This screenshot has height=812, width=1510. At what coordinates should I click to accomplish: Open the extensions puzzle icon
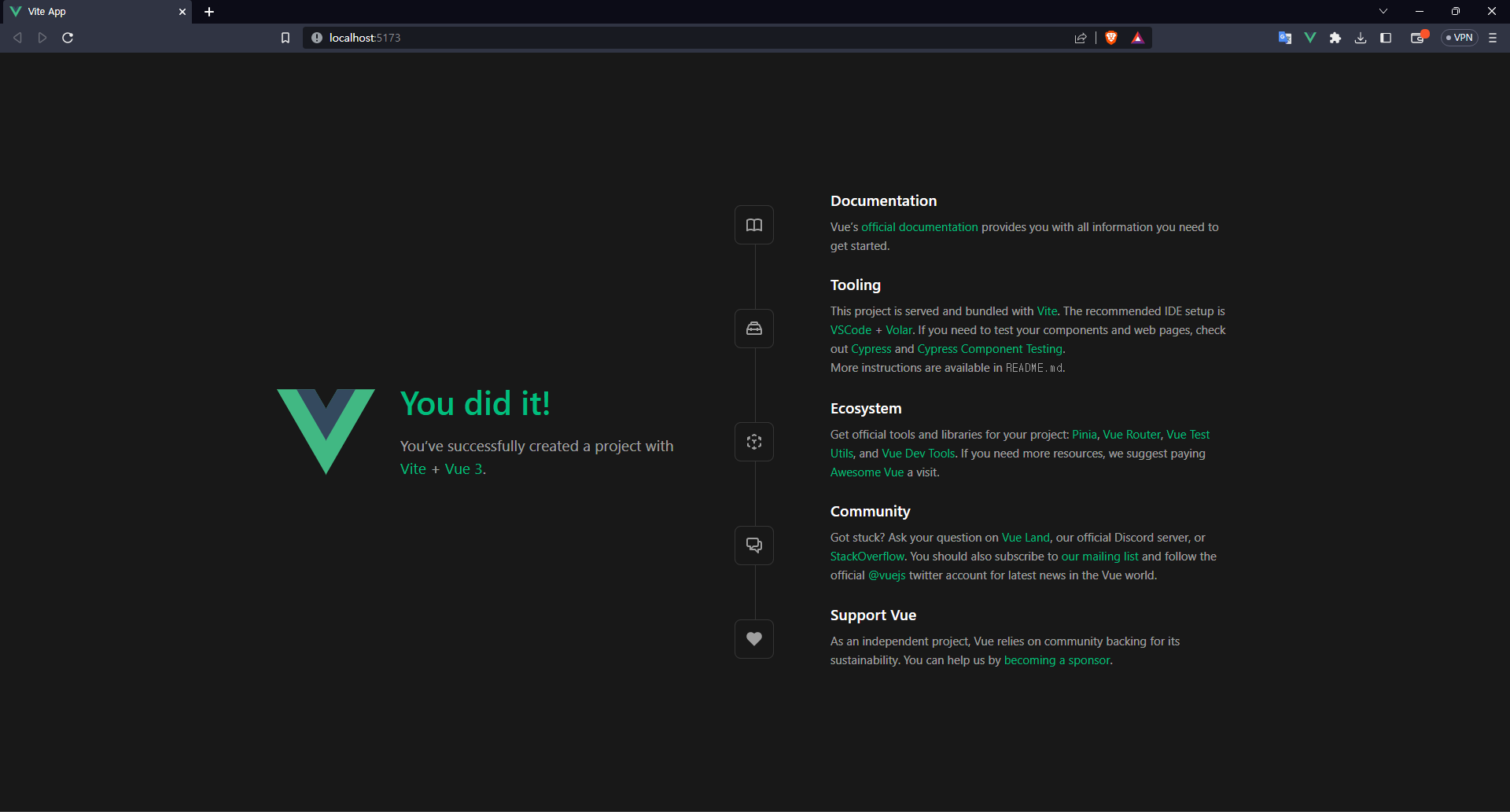pos(1335,38)
